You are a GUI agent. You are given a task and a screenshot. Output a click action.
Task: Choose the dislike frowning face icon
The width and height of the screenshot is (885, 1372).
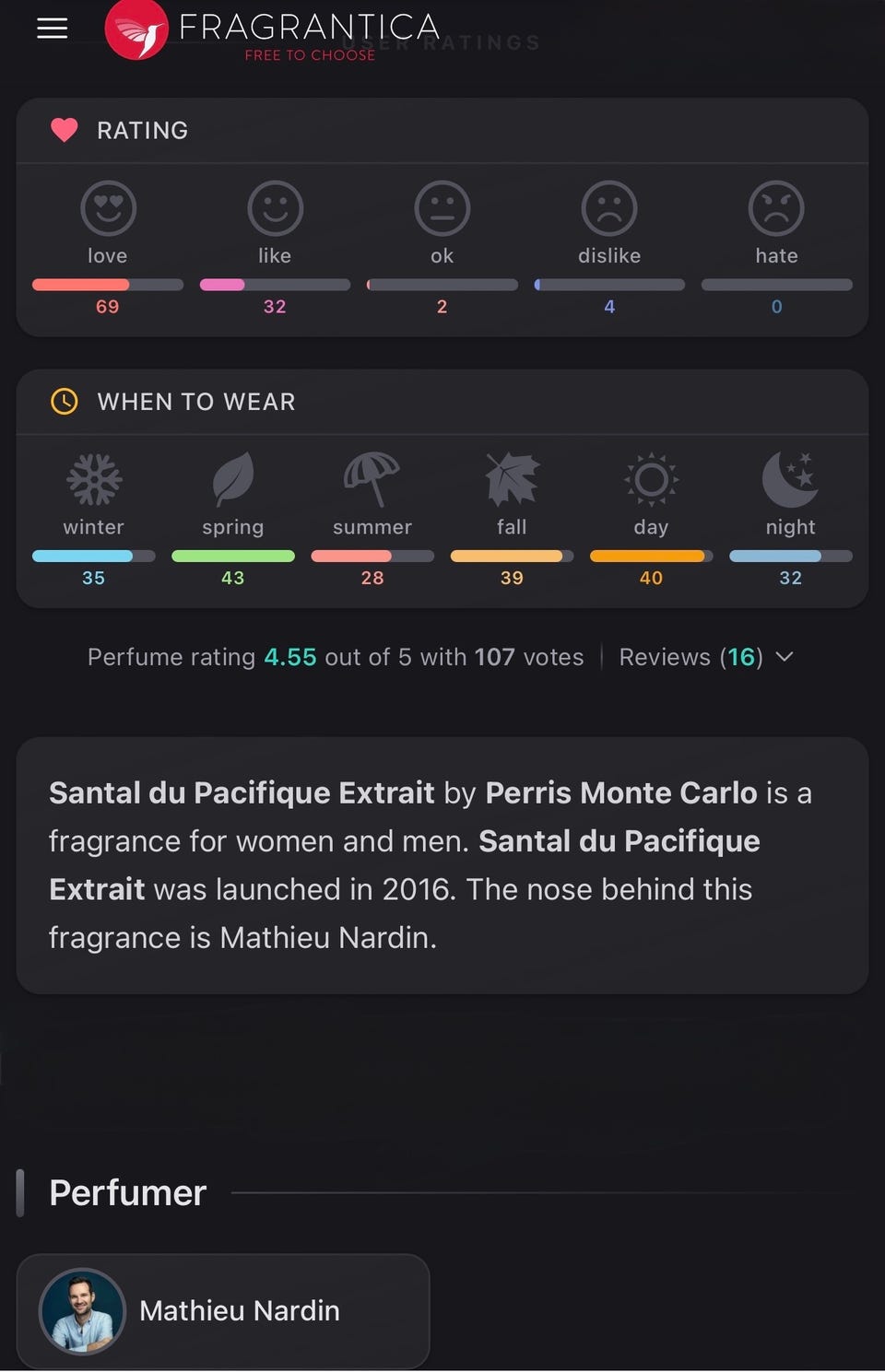click(609, 208)
